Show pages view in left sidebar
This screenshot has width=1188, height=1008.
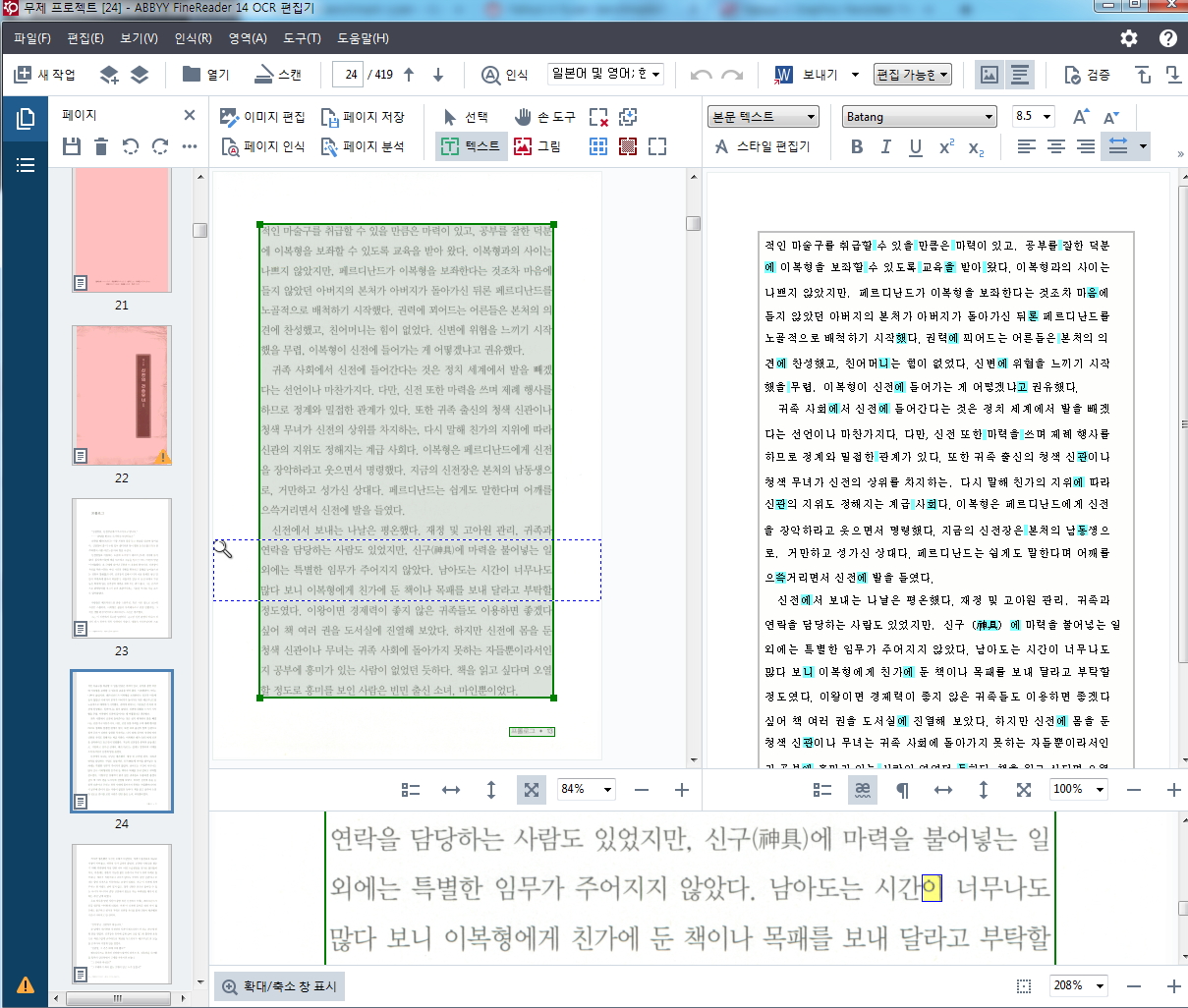26,120
